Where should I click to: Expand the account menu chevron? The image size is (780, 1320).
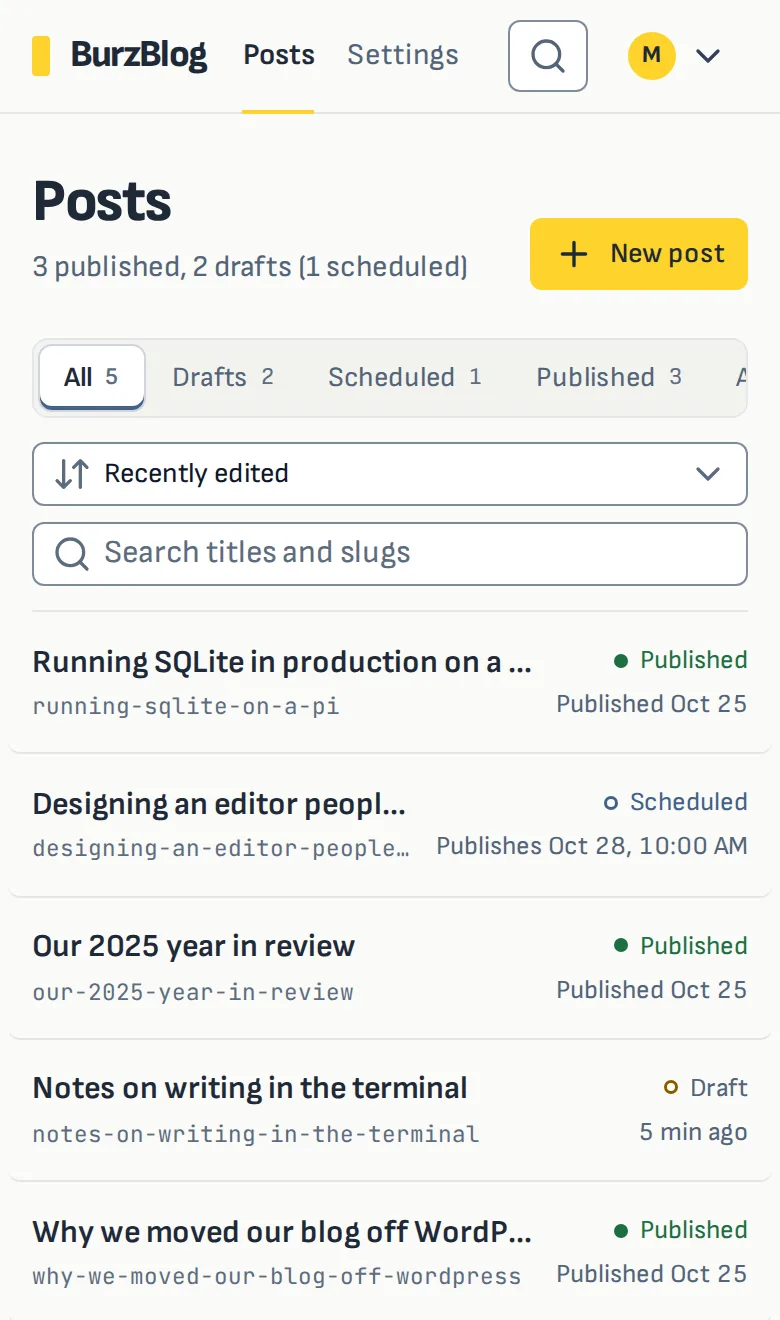point(708,56)
